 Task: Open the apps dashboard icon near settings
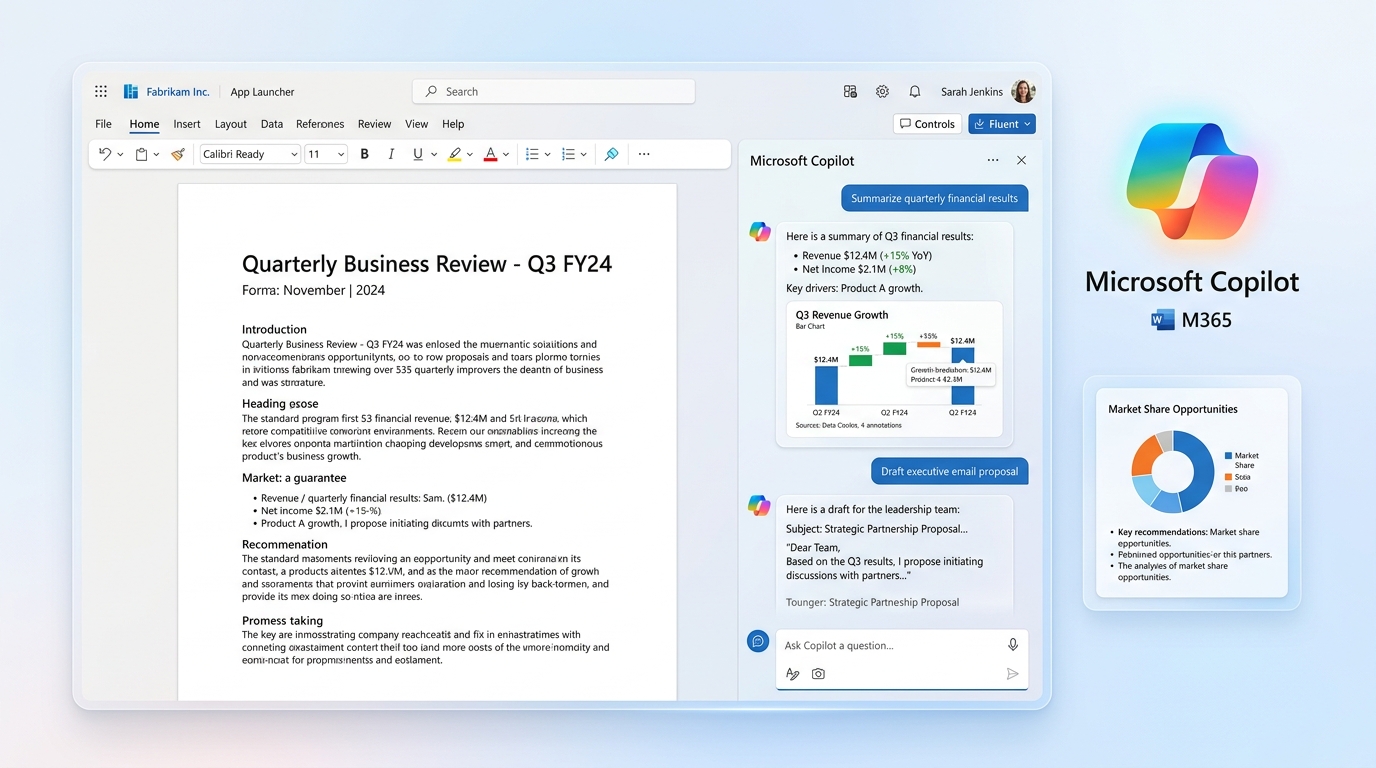coord(850,91)
